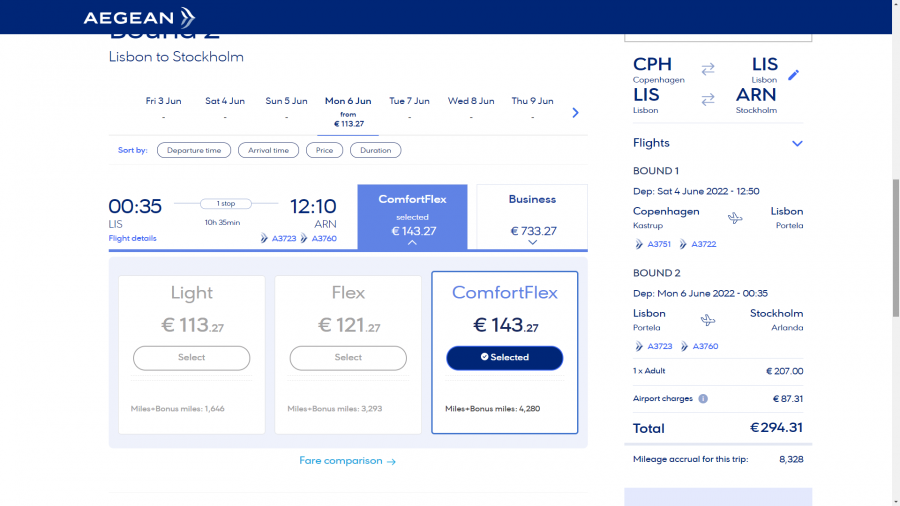Select the Flex fare option

[x=348, y=357]
